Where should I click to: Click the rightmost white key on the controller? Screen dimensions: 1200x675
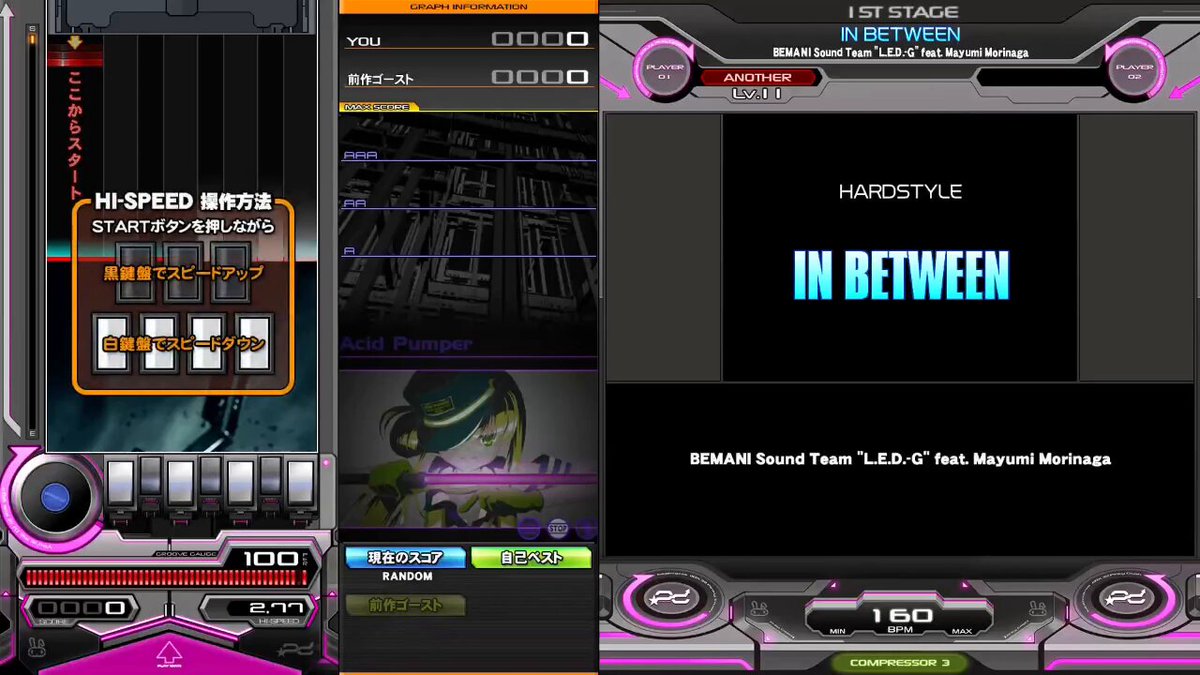coord(300,482)
